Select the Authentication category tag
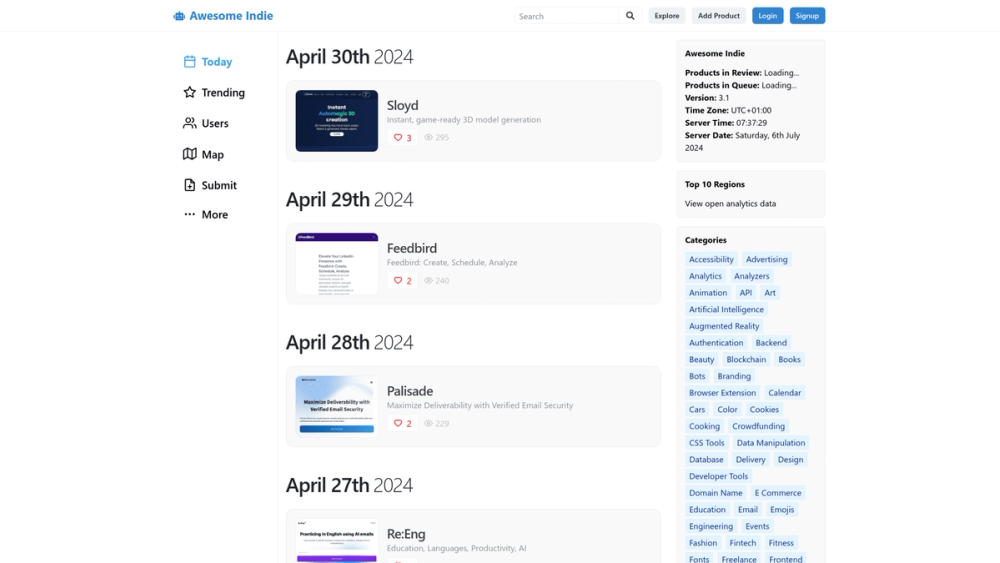The image size is (1000, 563). click(716, 342)
